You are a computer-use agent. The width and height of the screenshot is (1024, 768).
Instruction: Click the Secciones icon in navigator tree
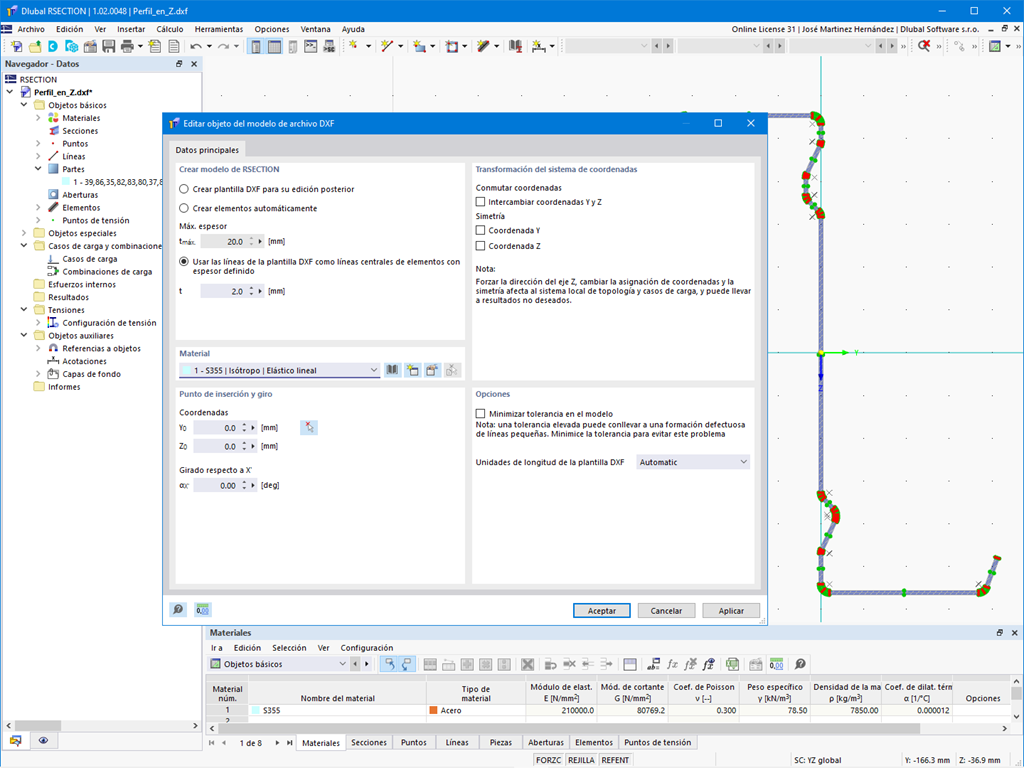pos(54,131)
